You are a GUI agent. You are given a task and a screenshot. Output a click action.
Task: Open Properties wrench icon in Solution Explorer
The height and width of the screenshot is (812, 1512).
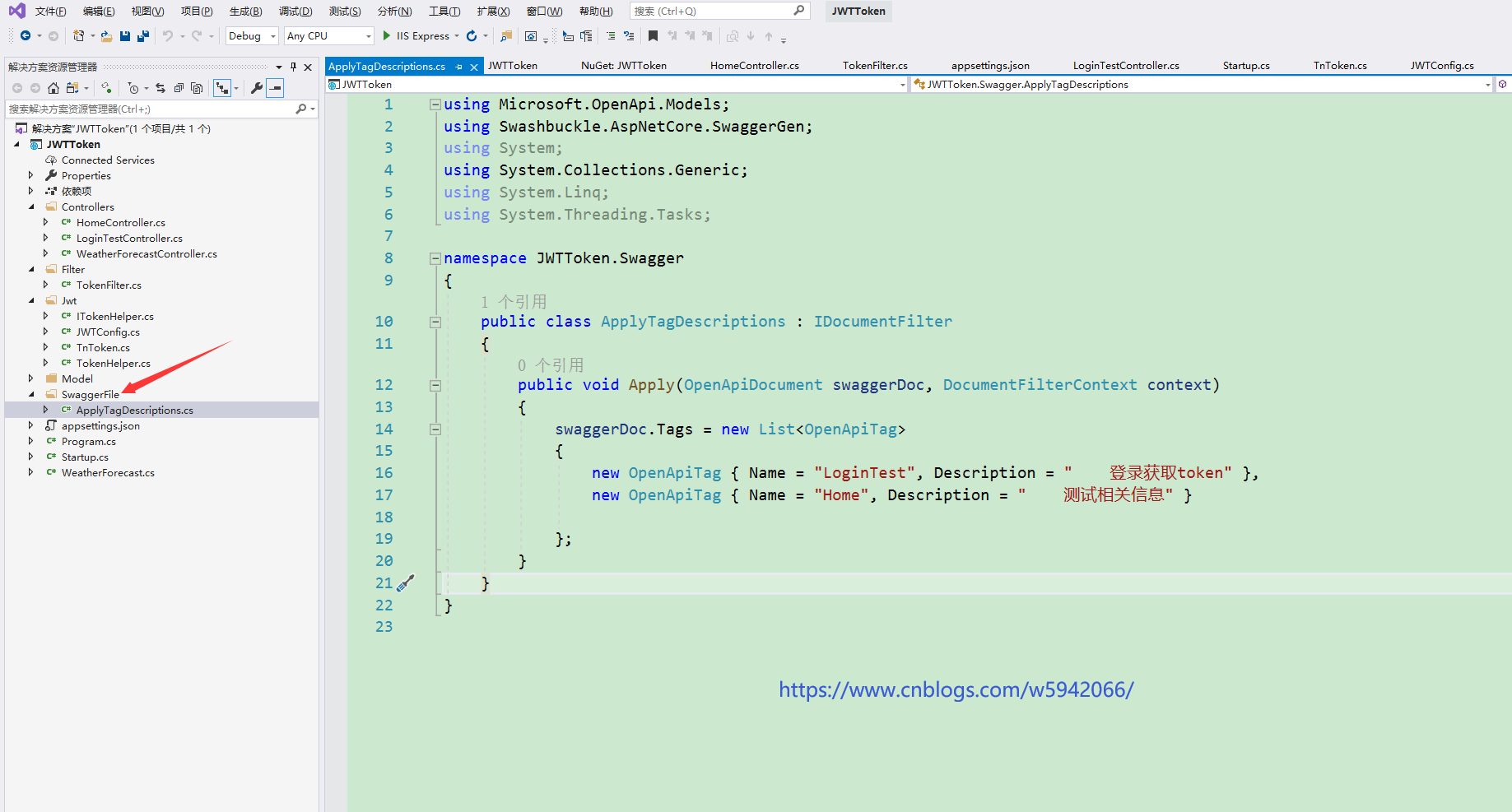pyautogui.click(x=256, y=88)
